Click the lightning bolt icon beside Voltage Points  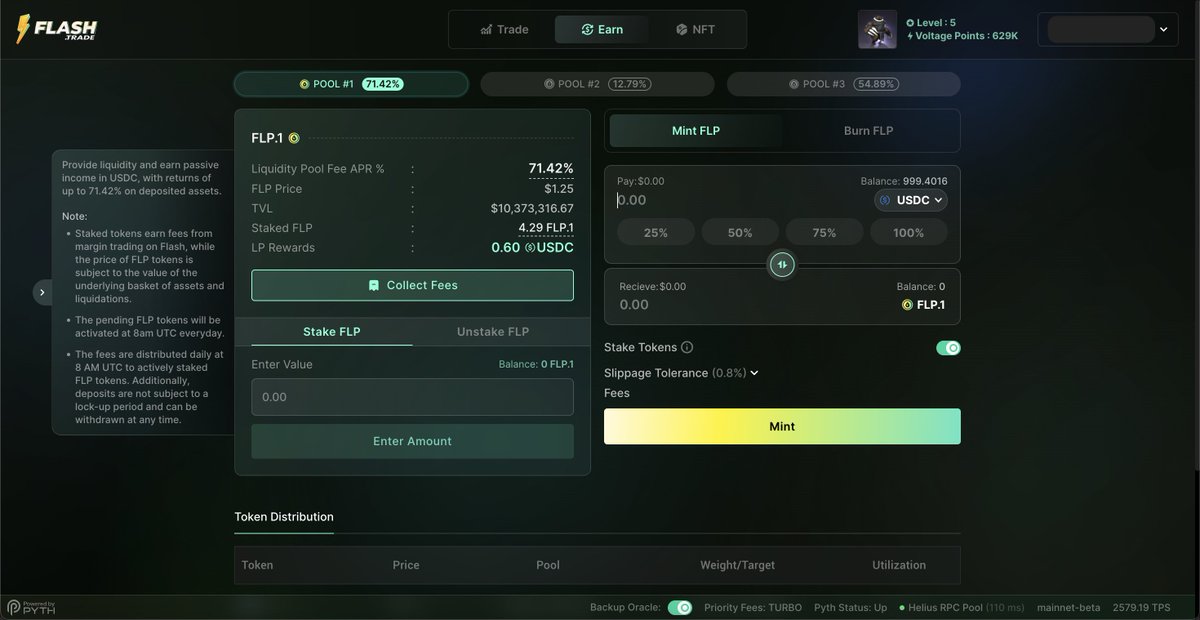click(910, 36)
